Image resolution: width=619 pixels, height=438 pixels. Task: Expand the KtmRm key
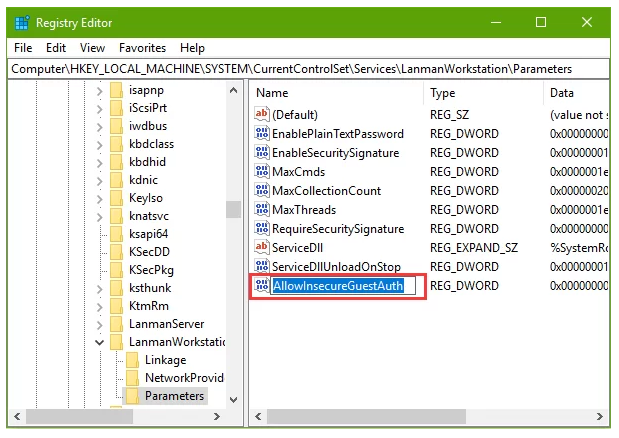coord(99,307)
